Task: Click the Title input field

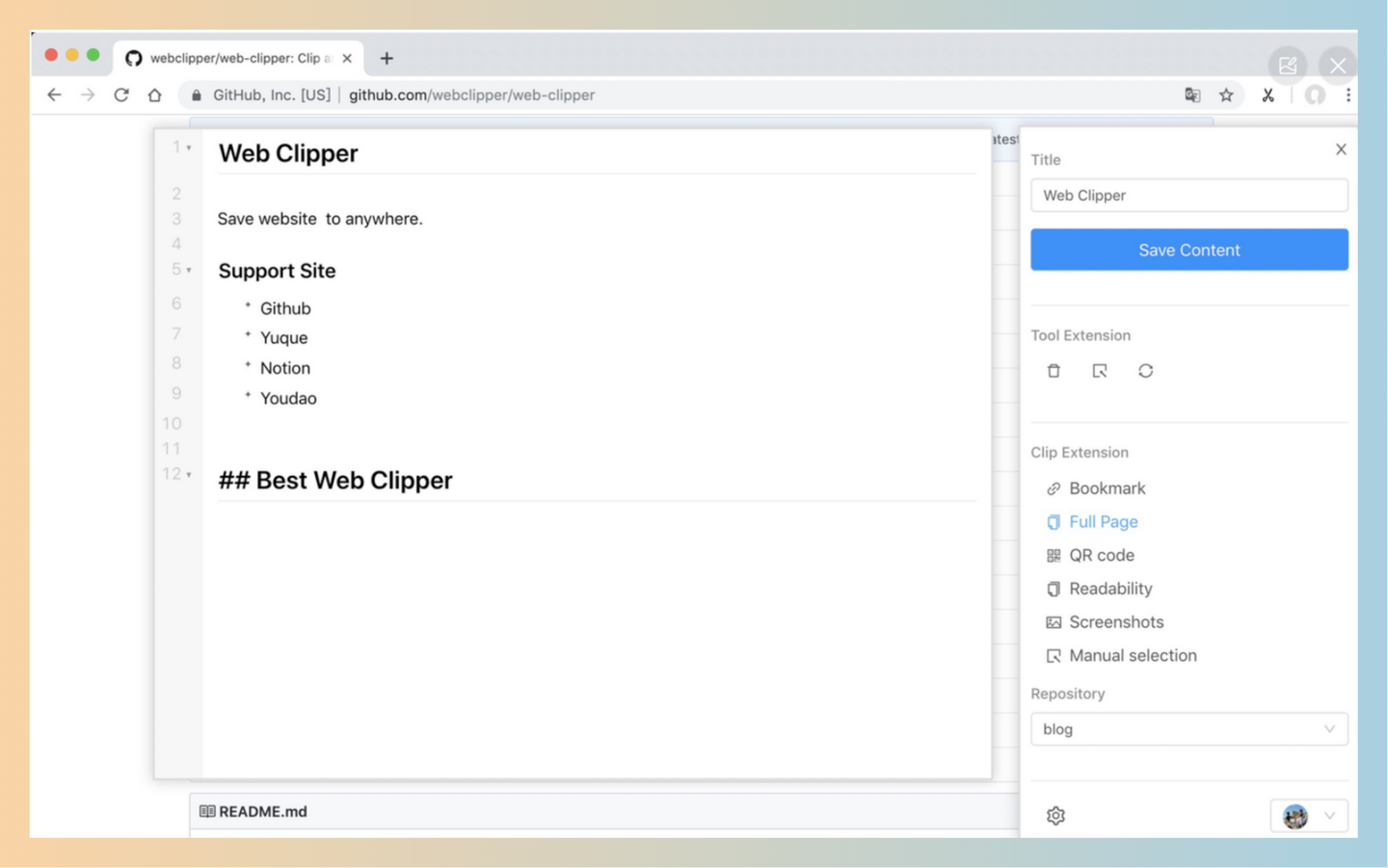Action: (1189, 196)
